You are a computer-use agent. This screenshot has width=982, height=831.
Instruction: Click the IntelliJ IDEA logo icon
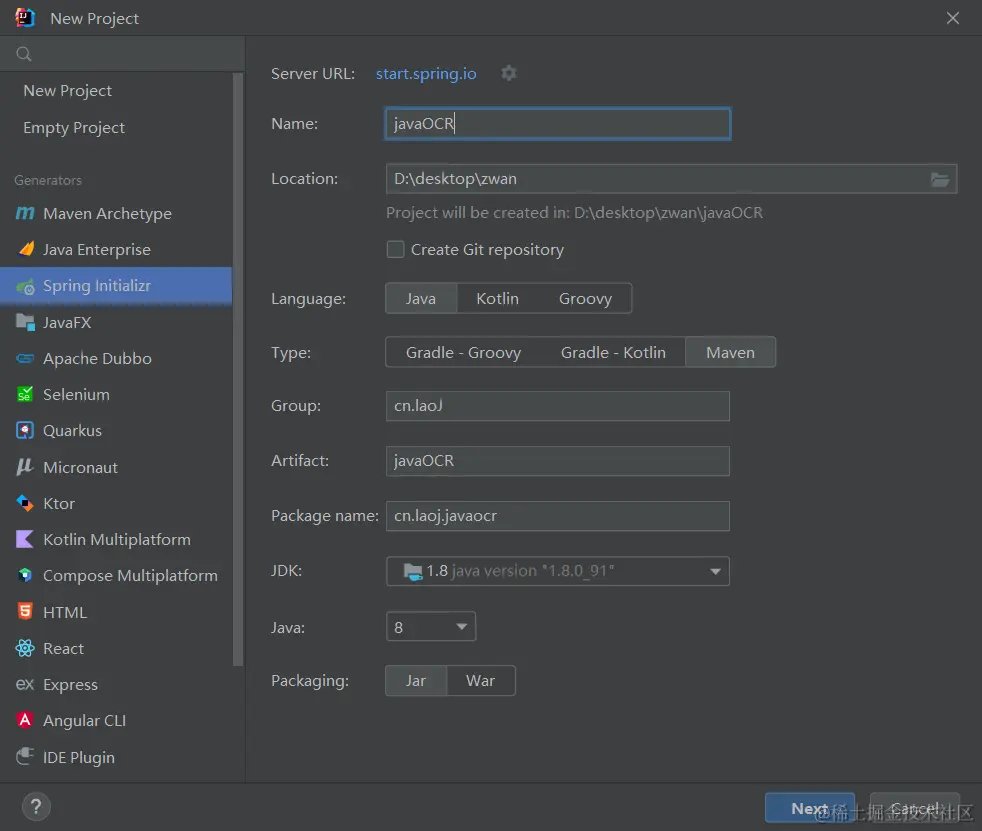tap(24, 18)
